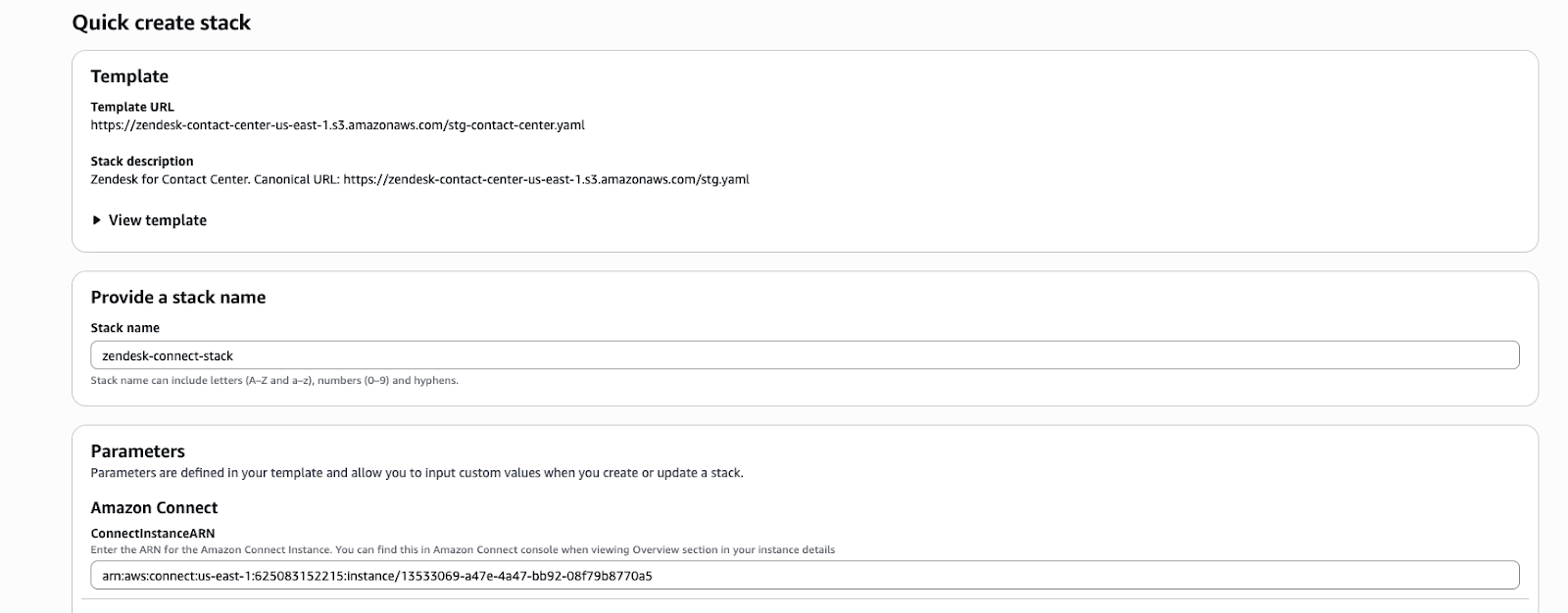Click the View template label

pos(158,220)
